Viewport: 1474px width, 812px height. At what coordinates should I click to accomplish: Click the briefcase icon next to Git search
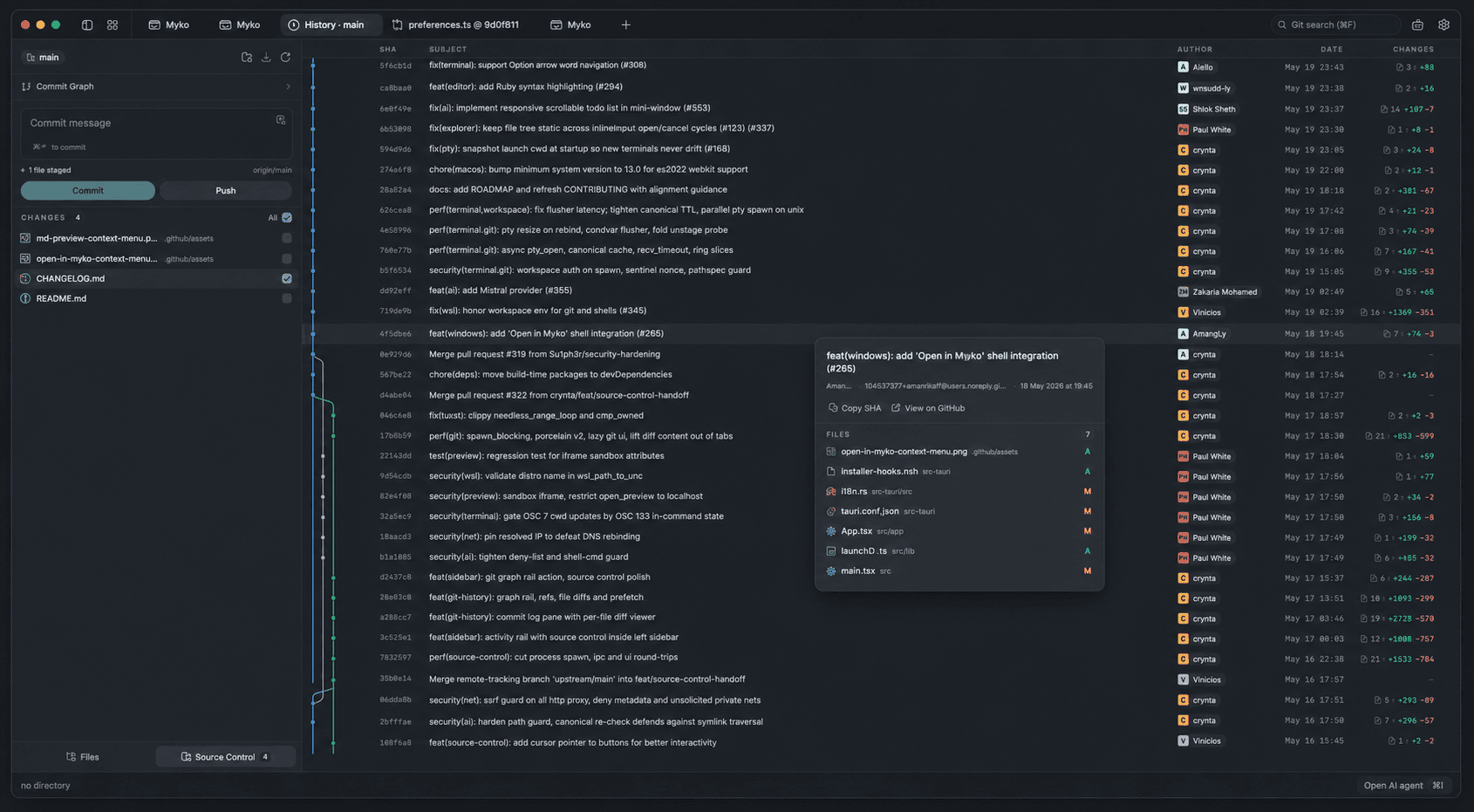point(1417,25)
